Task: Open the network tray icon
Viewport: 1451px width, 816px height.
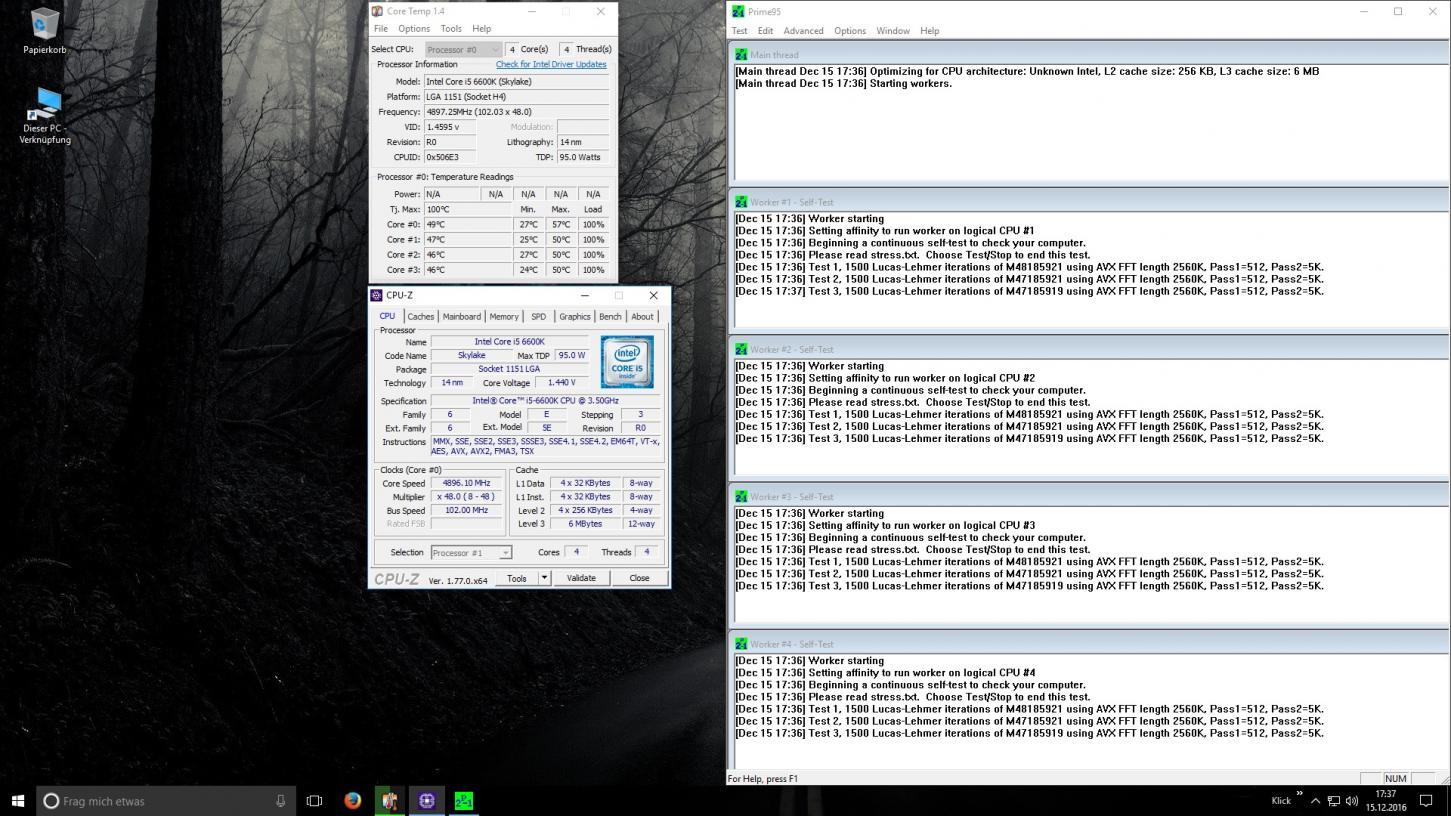Action: coord(1334,801)
